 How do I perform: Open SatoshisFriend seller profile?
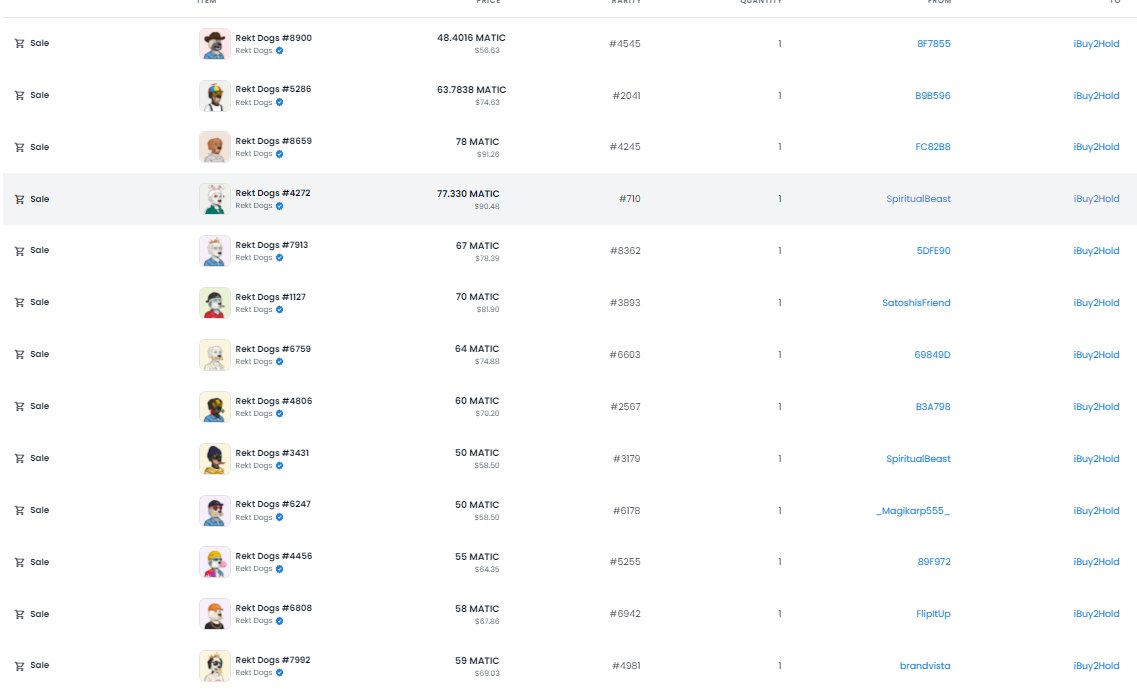(x=916, y=303)
